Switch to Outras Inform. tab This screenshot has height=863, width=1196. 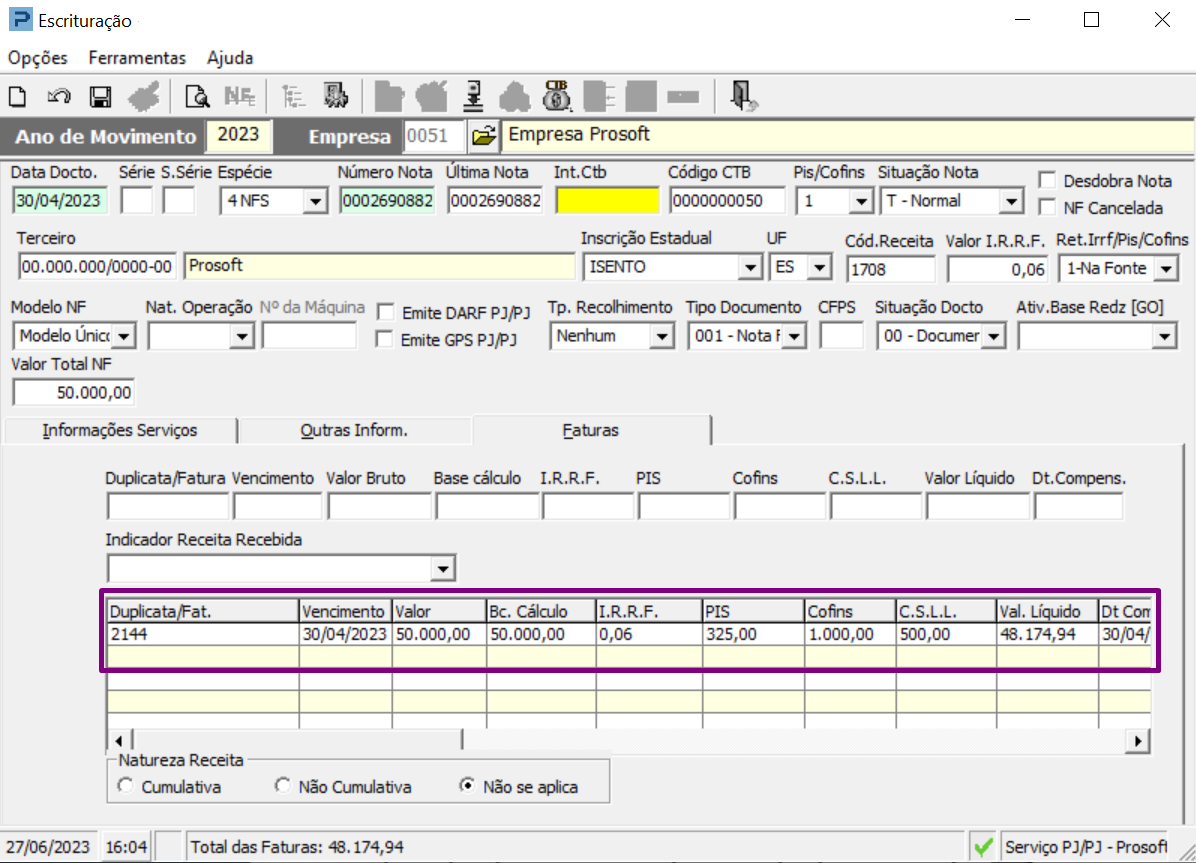354,430
